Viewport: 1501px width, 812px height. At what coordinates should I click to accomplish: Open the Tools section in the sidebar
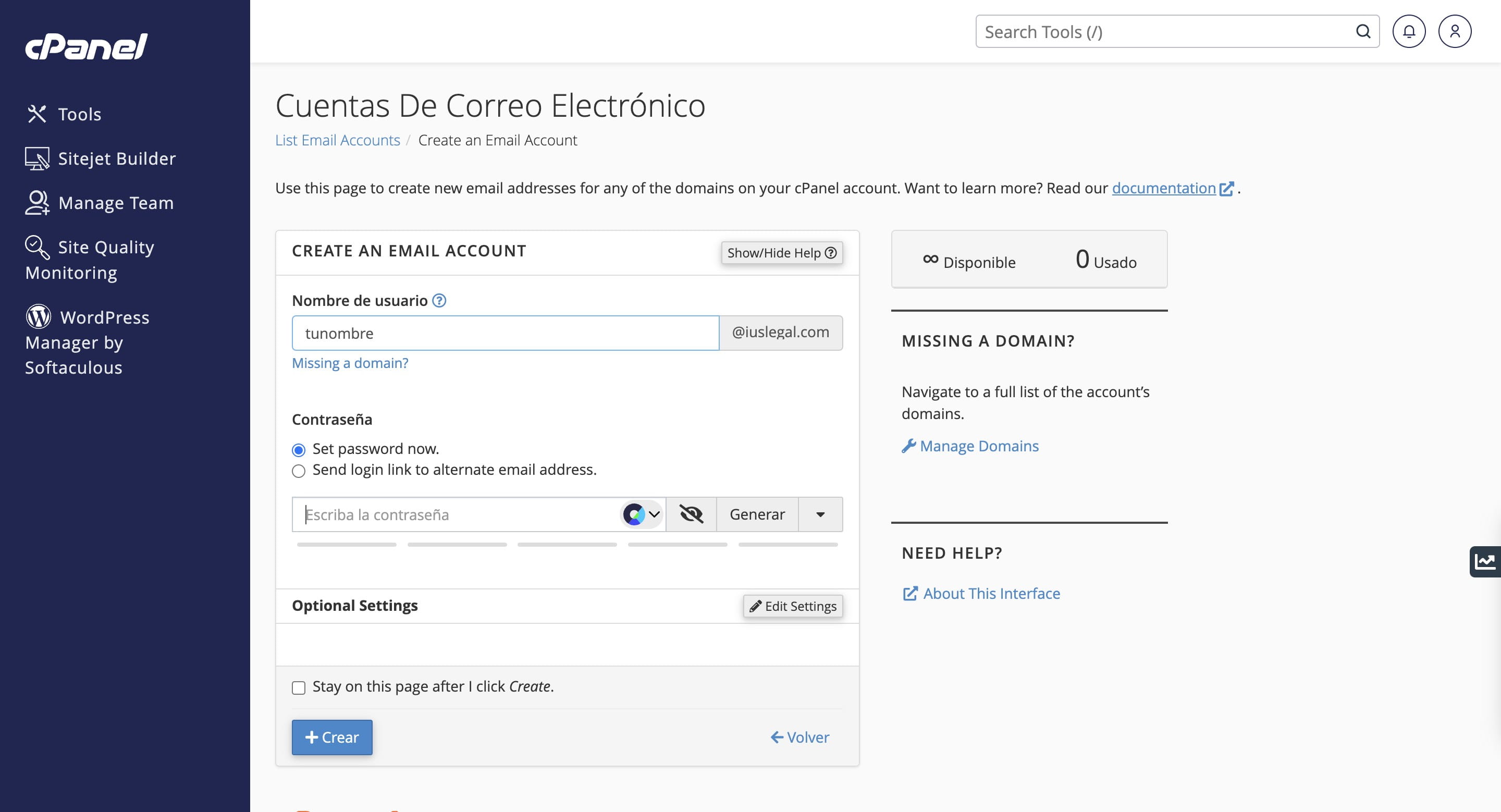point(79,114)
